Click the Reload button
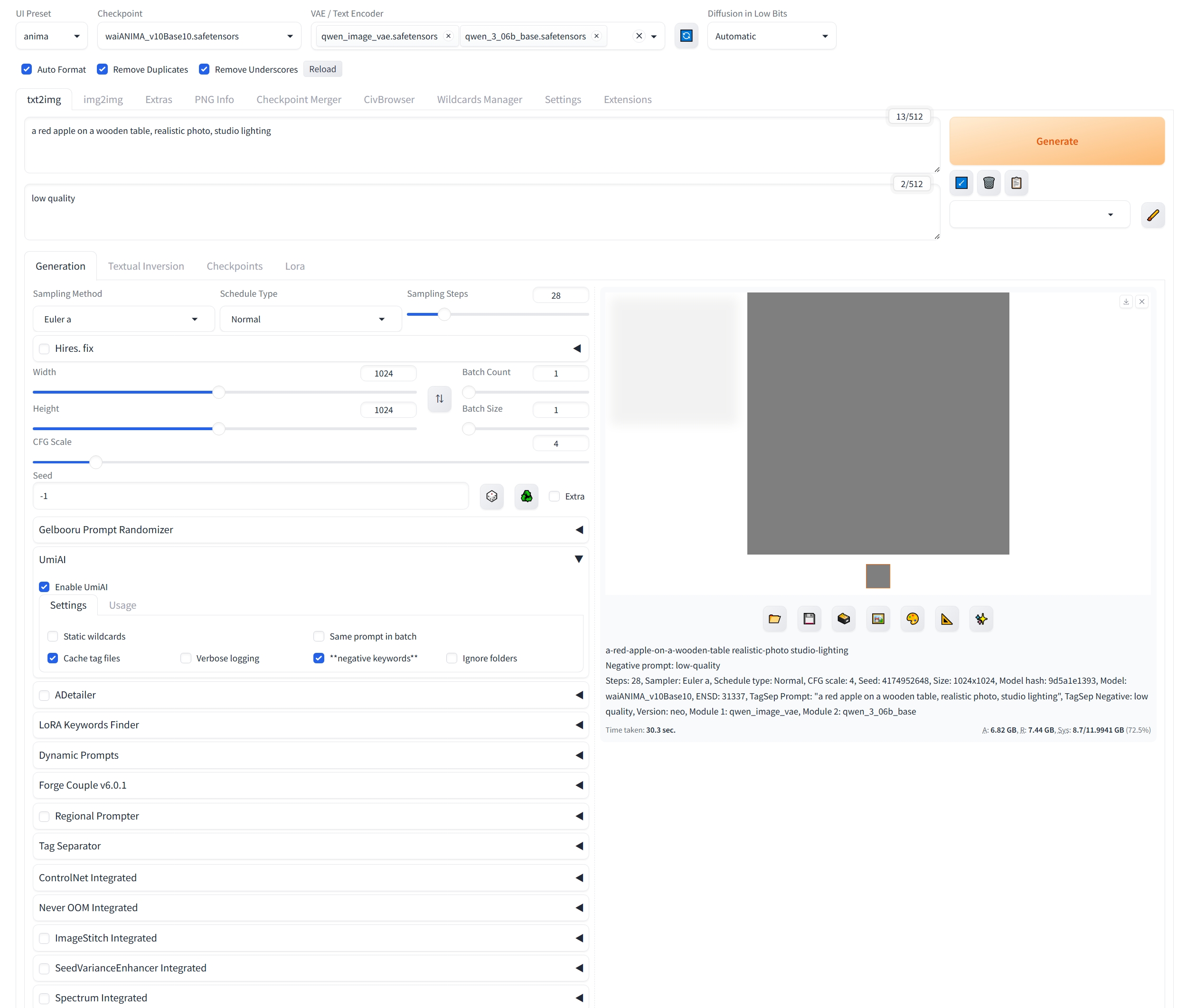The height and width of the screenshot is (1008, 1177). [x=323, y=69]
